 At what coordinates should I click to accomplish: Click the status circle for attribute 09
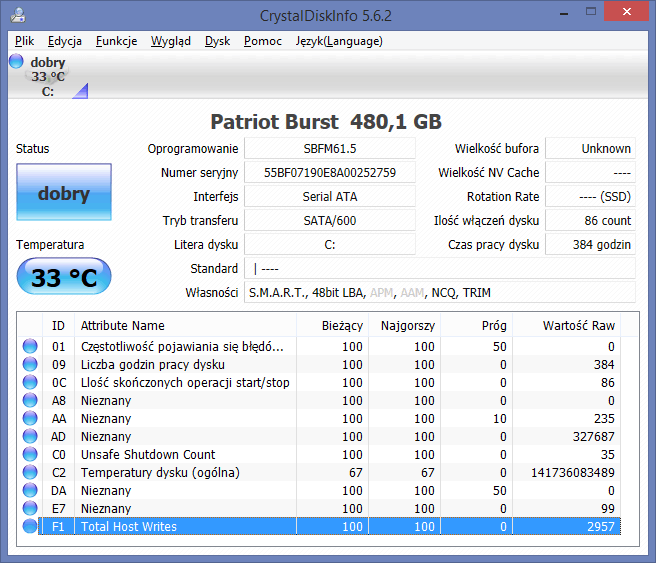(30, 364)
